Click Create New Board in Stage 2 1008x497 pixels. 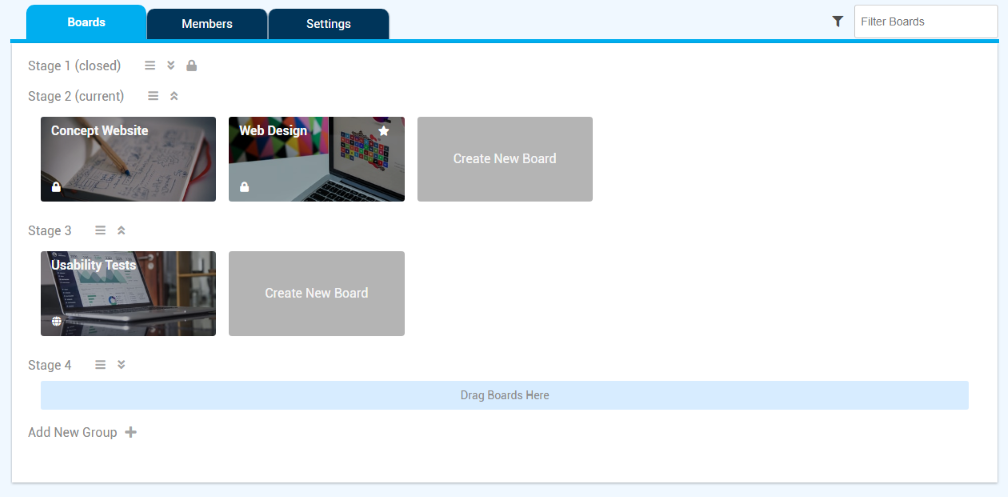504,159
